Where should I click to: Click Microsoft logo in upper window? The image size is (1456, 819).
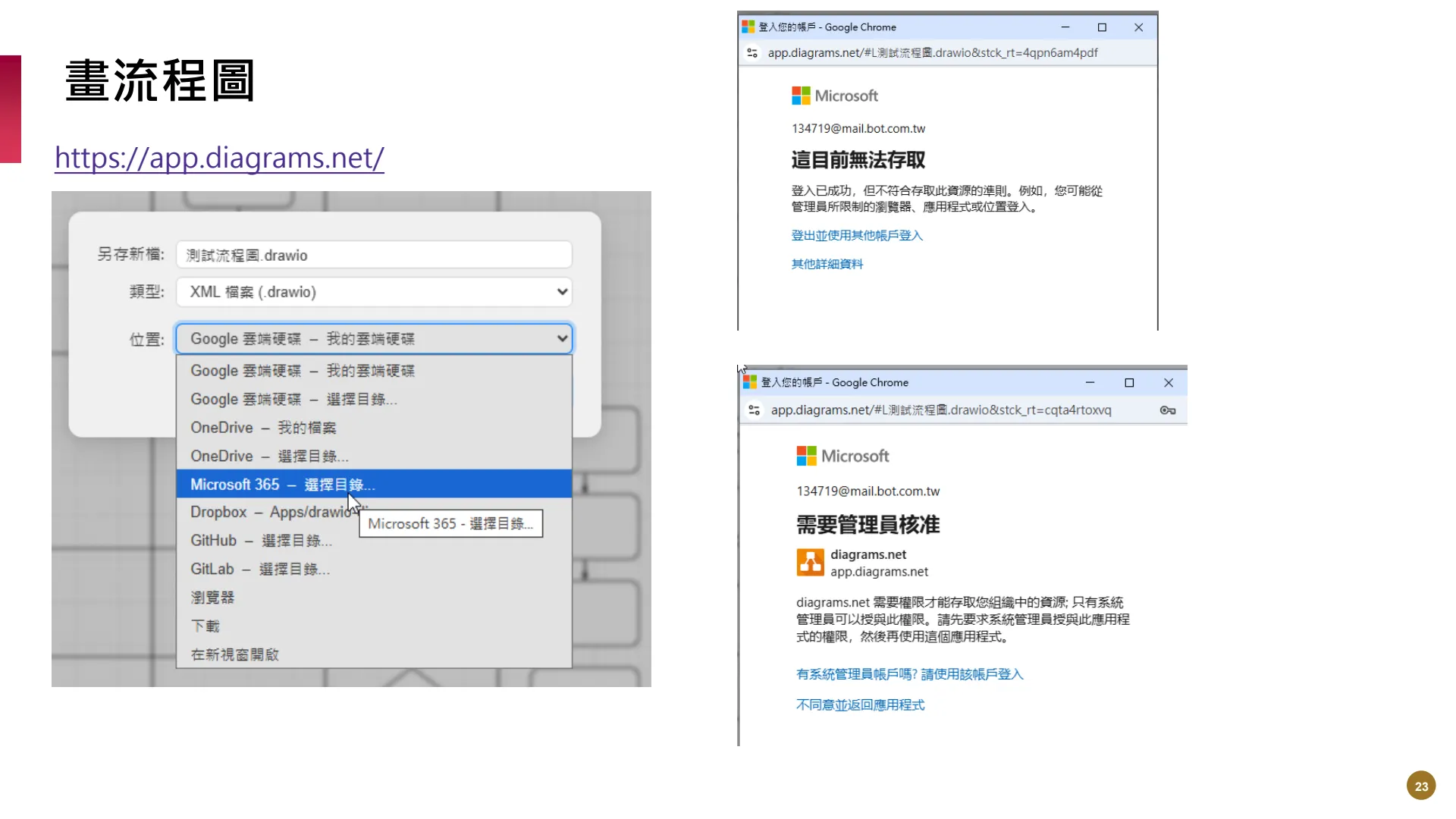tap(835, 96)
